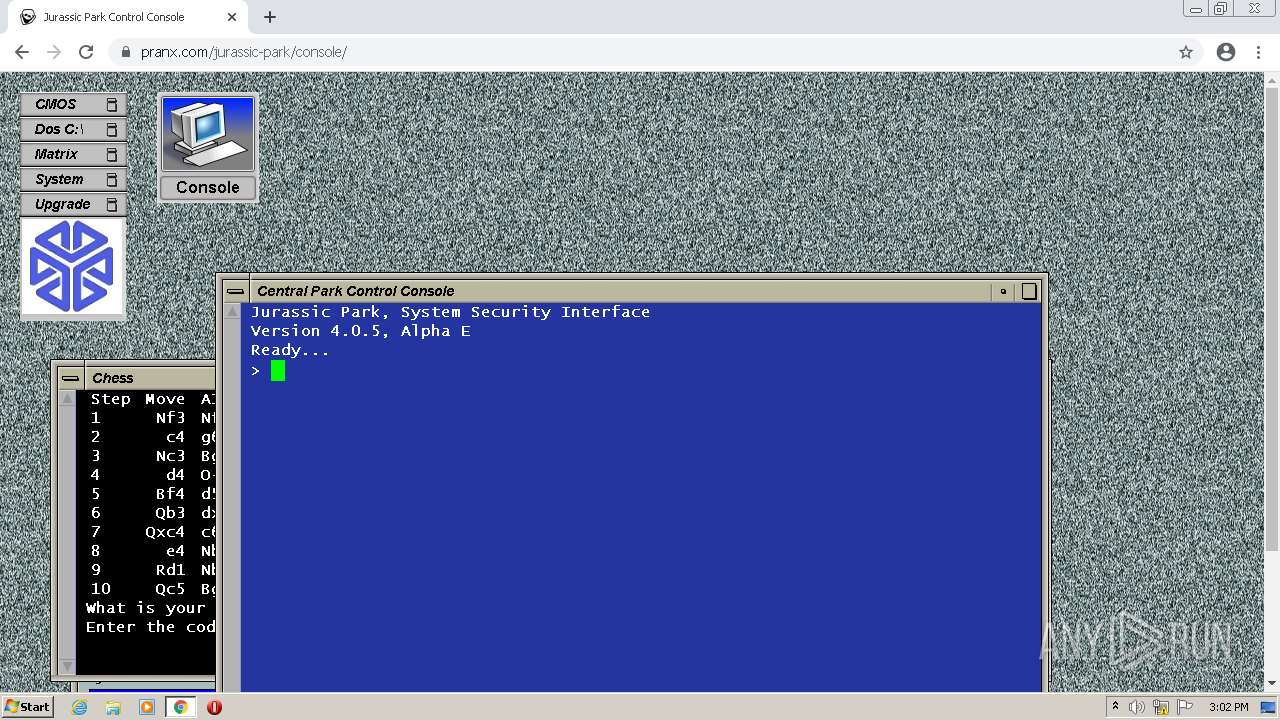
Task: Open the CMOS menu button
Action: pos(73,104)
